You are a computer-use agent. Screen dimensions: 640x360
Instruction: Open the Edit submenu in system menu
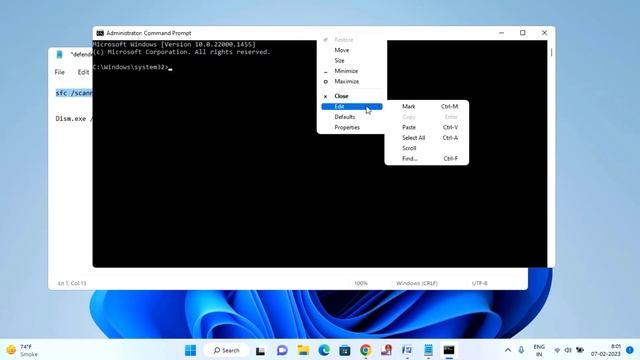[x=352, y=107]
